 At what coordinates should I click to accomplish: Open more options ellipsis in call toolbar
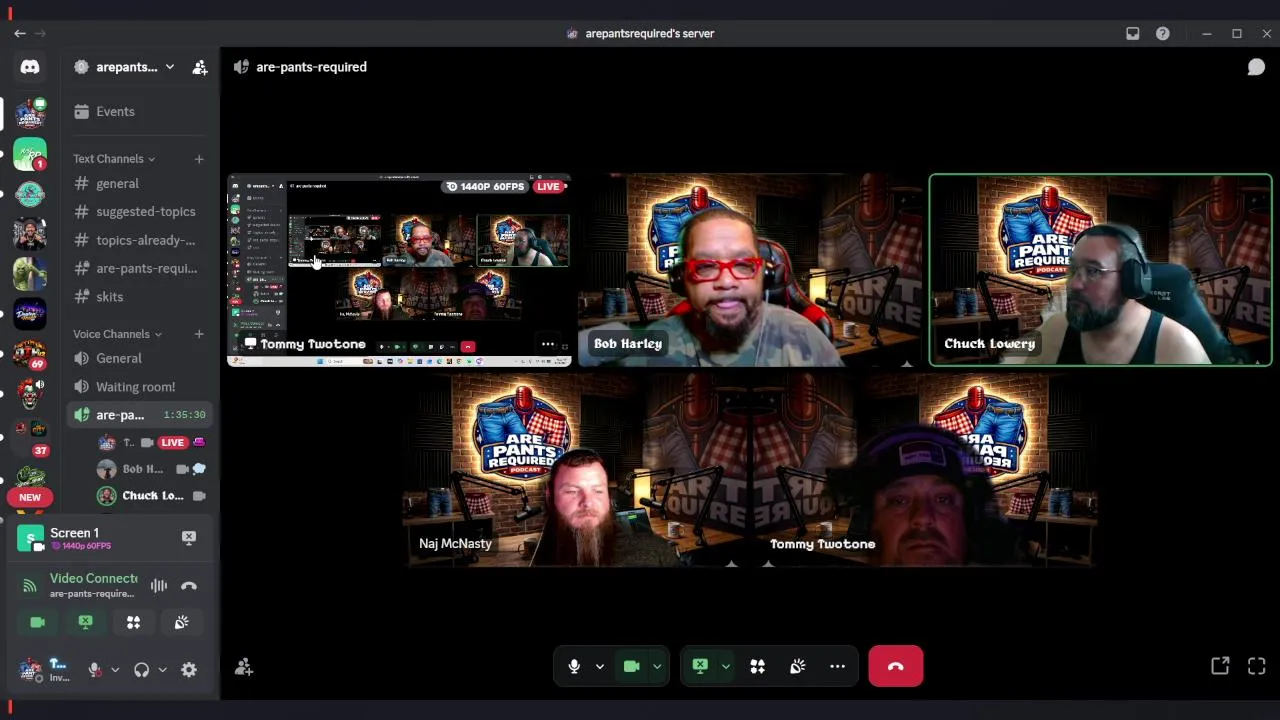click(837, 666)
